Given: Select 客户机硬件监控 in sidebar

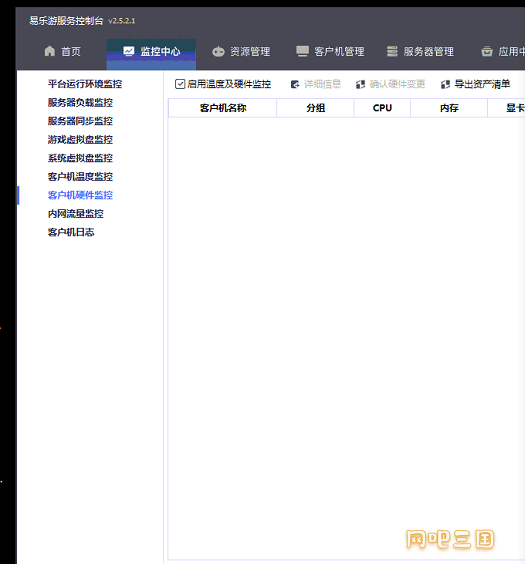Looking at the screenshot, I should (80, 195).
